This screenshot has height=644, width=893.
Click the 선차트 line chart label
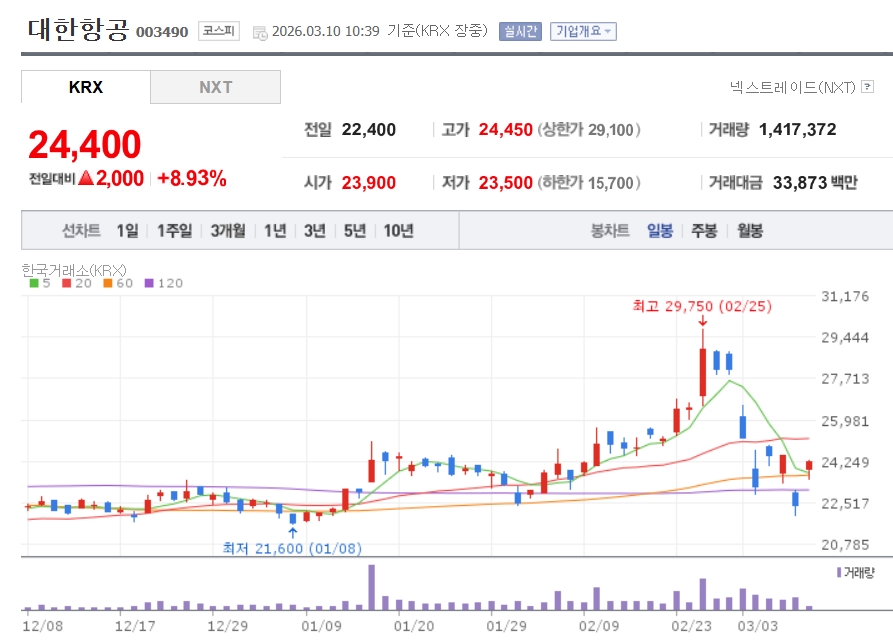81,231
